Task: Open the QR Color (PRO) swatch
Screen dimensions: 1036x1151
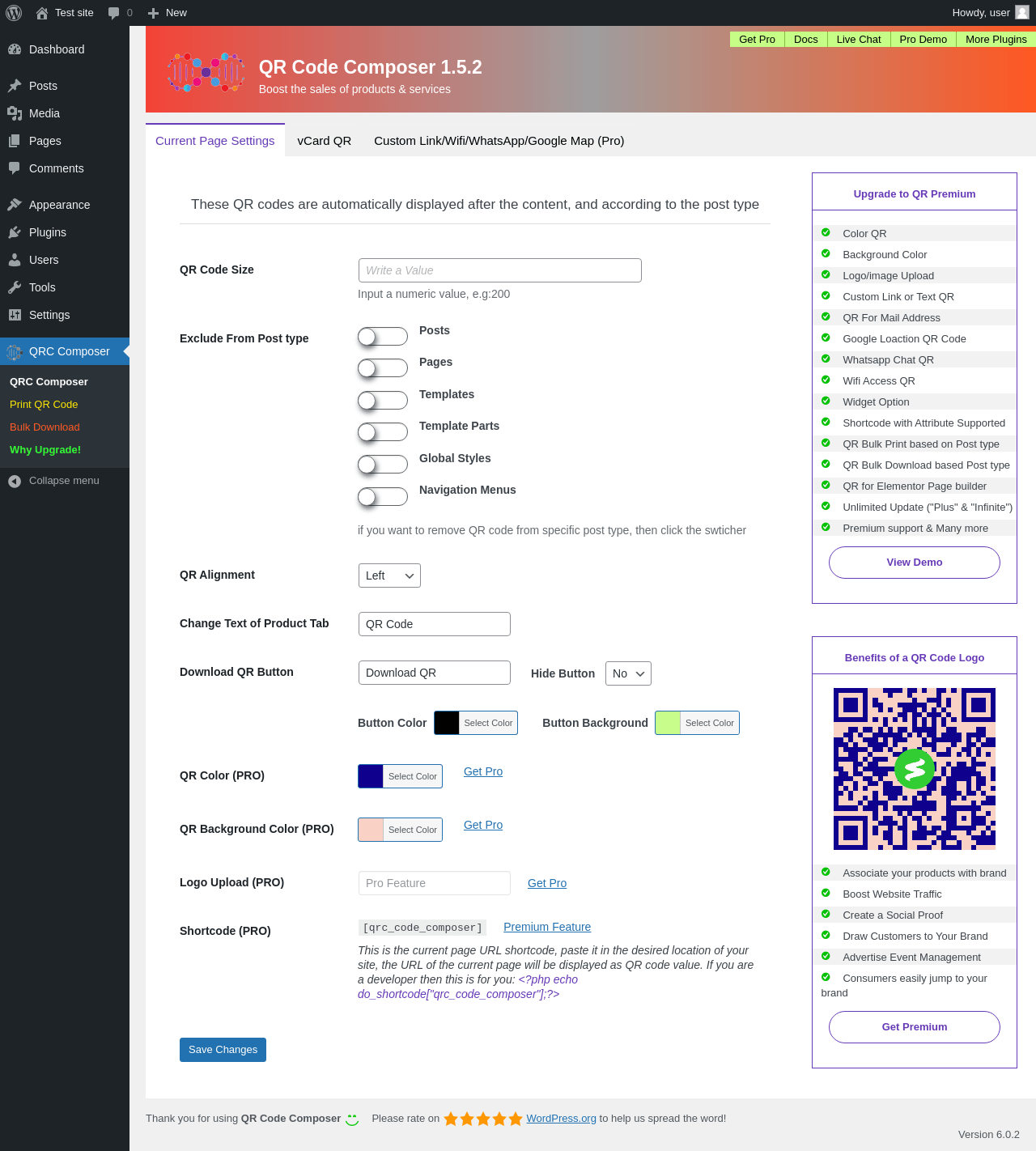Action: click(400, 776)
